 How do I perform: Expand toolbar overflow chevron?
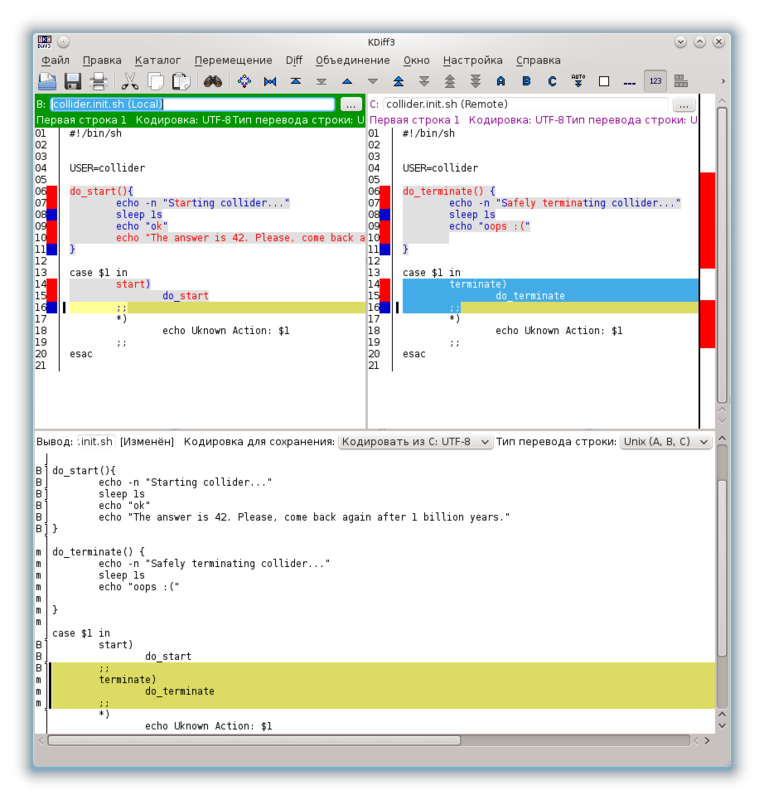[x=723, y=81]
